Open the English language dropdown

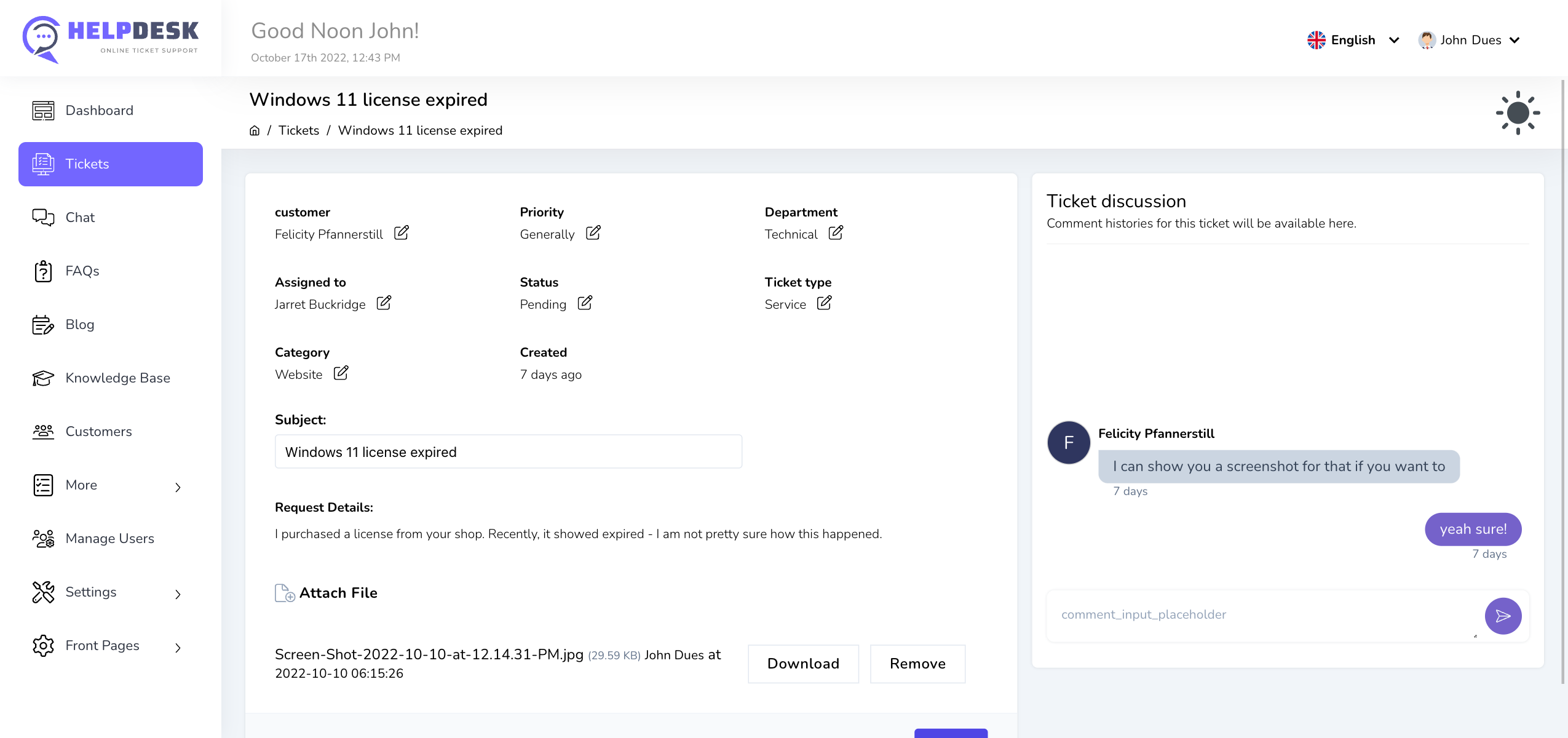(x=1353, y=40)
